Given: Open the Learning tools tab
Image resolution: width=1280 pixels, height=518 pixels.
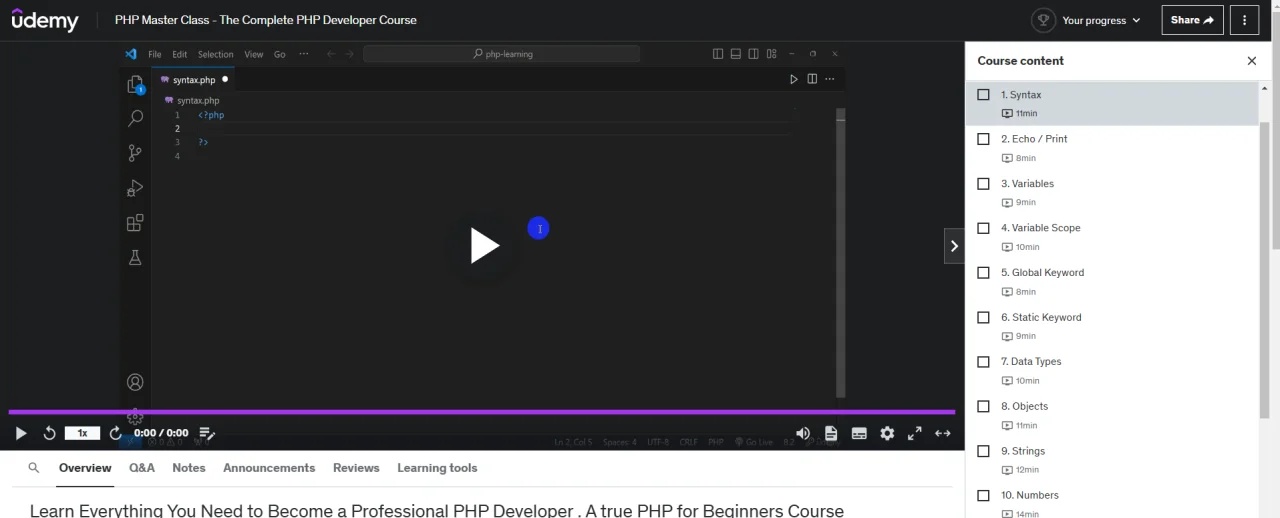Looking at the screenshot, I should pyautogui.click(x=437, y=468).
